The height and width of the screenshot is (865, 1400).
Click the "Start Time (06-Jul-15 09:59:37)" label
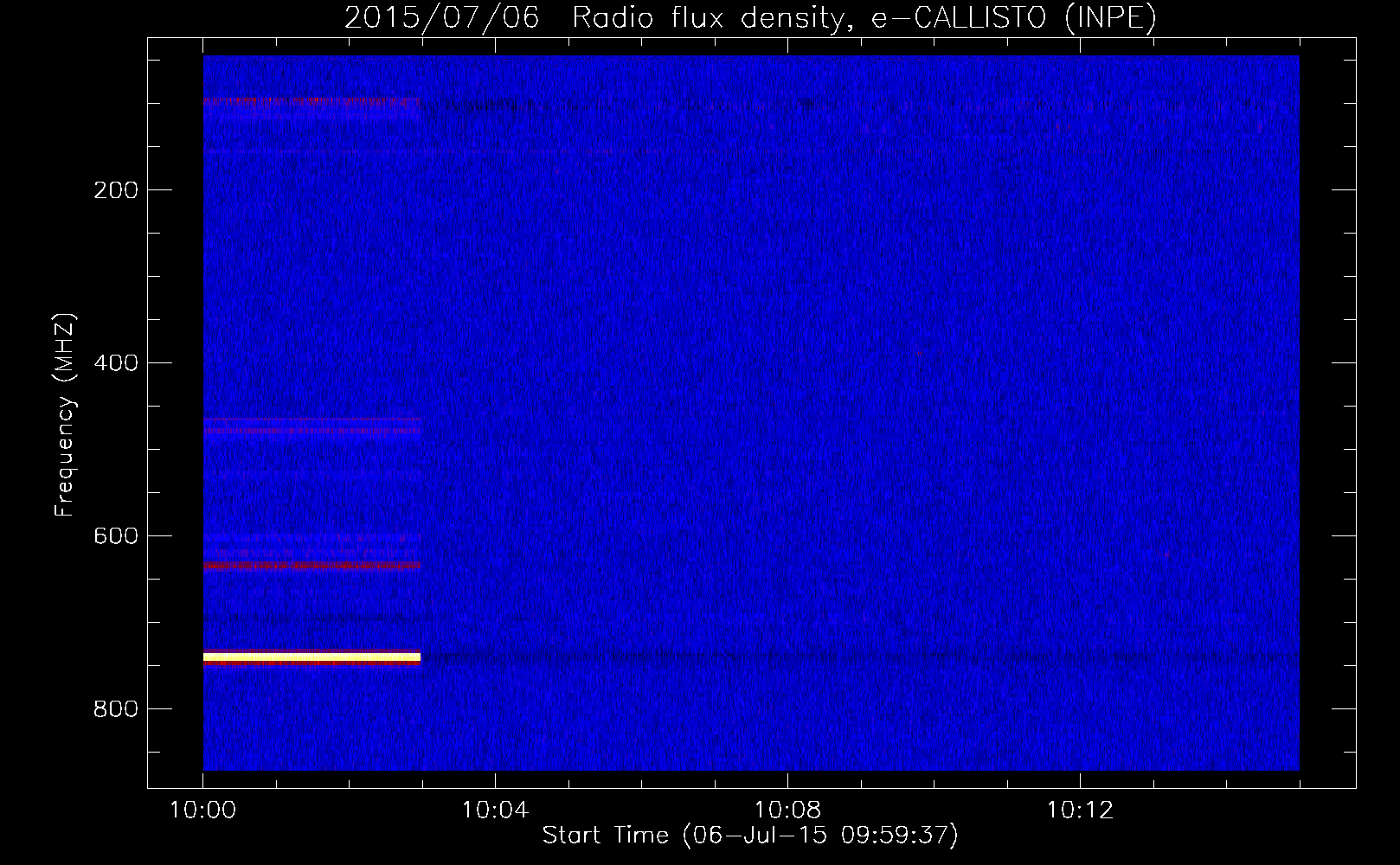750,836
